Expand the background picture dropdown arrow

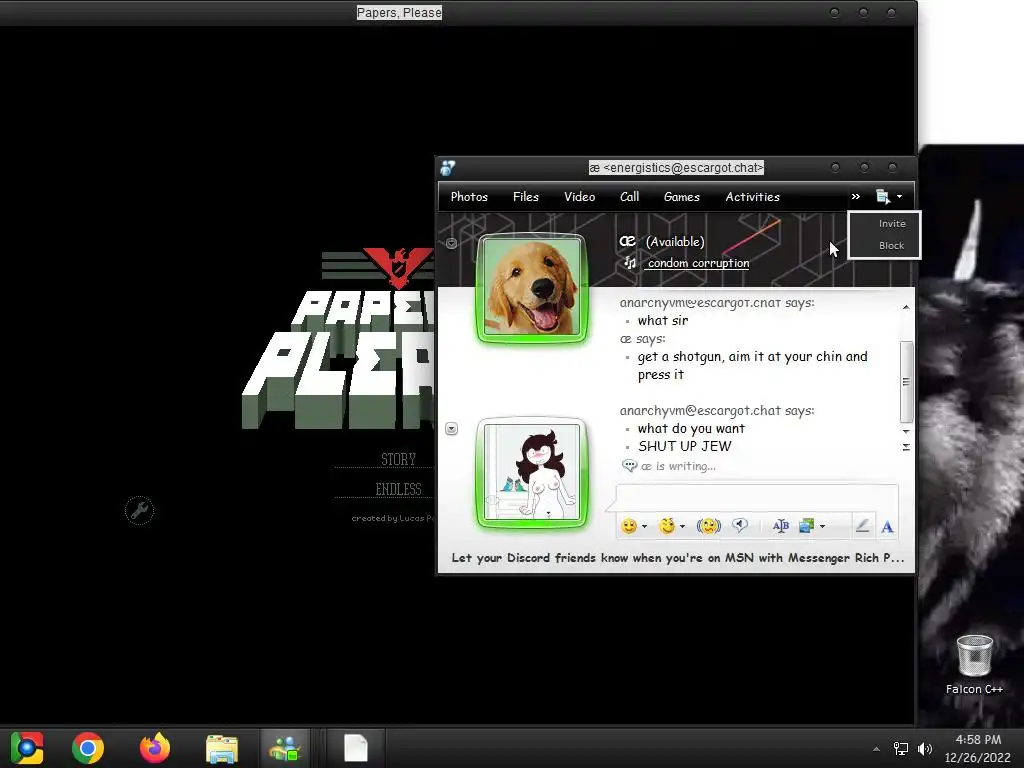822,526
